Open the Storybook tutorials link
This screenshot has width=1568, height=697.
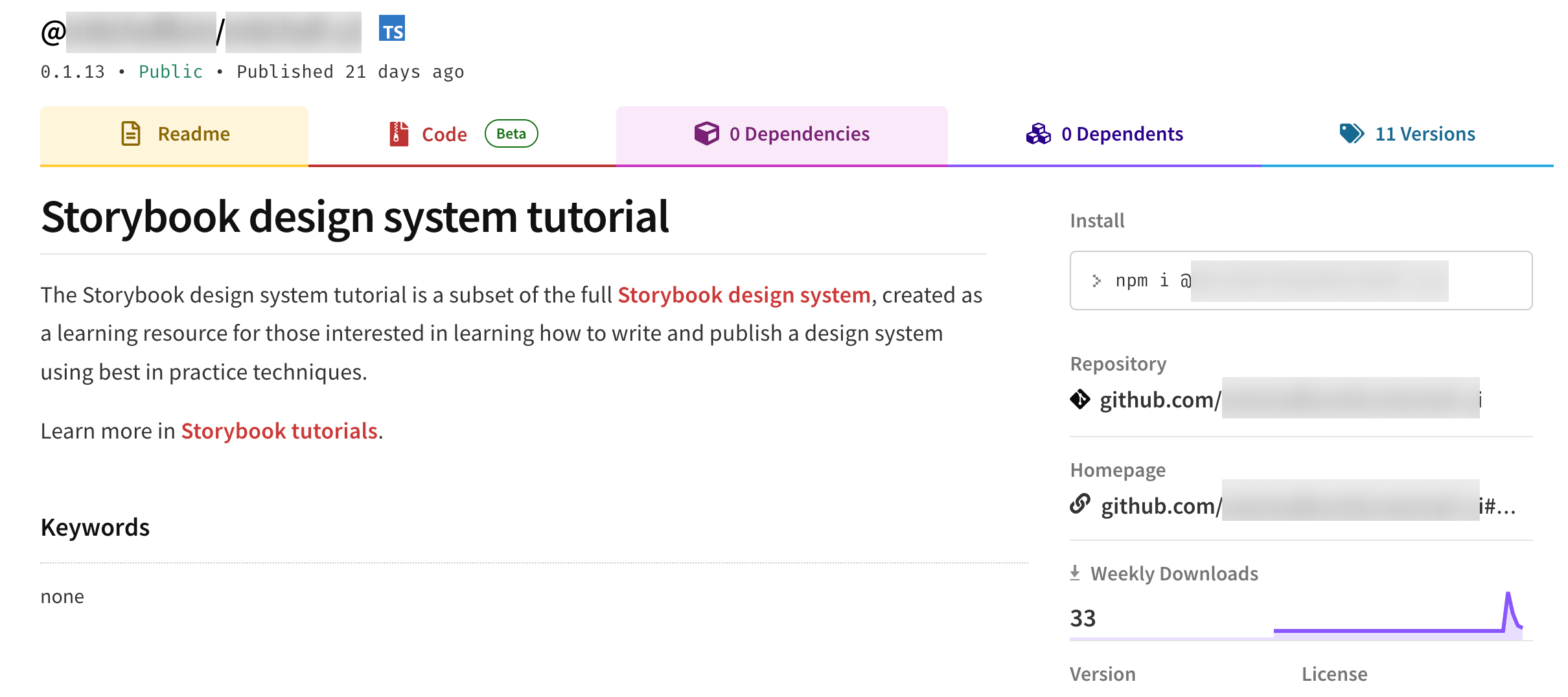coord(279,431)
